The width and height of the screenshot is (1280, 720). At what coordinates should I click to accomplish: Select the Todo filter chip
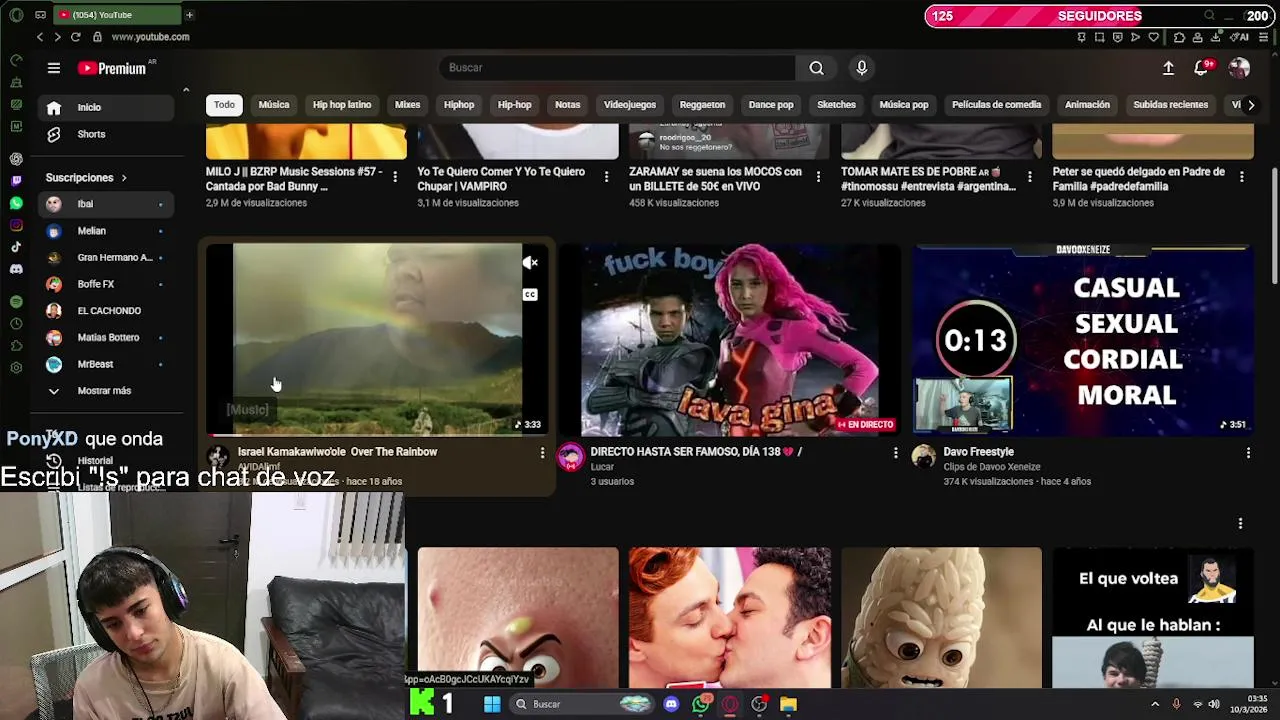(x=224, y=105)
